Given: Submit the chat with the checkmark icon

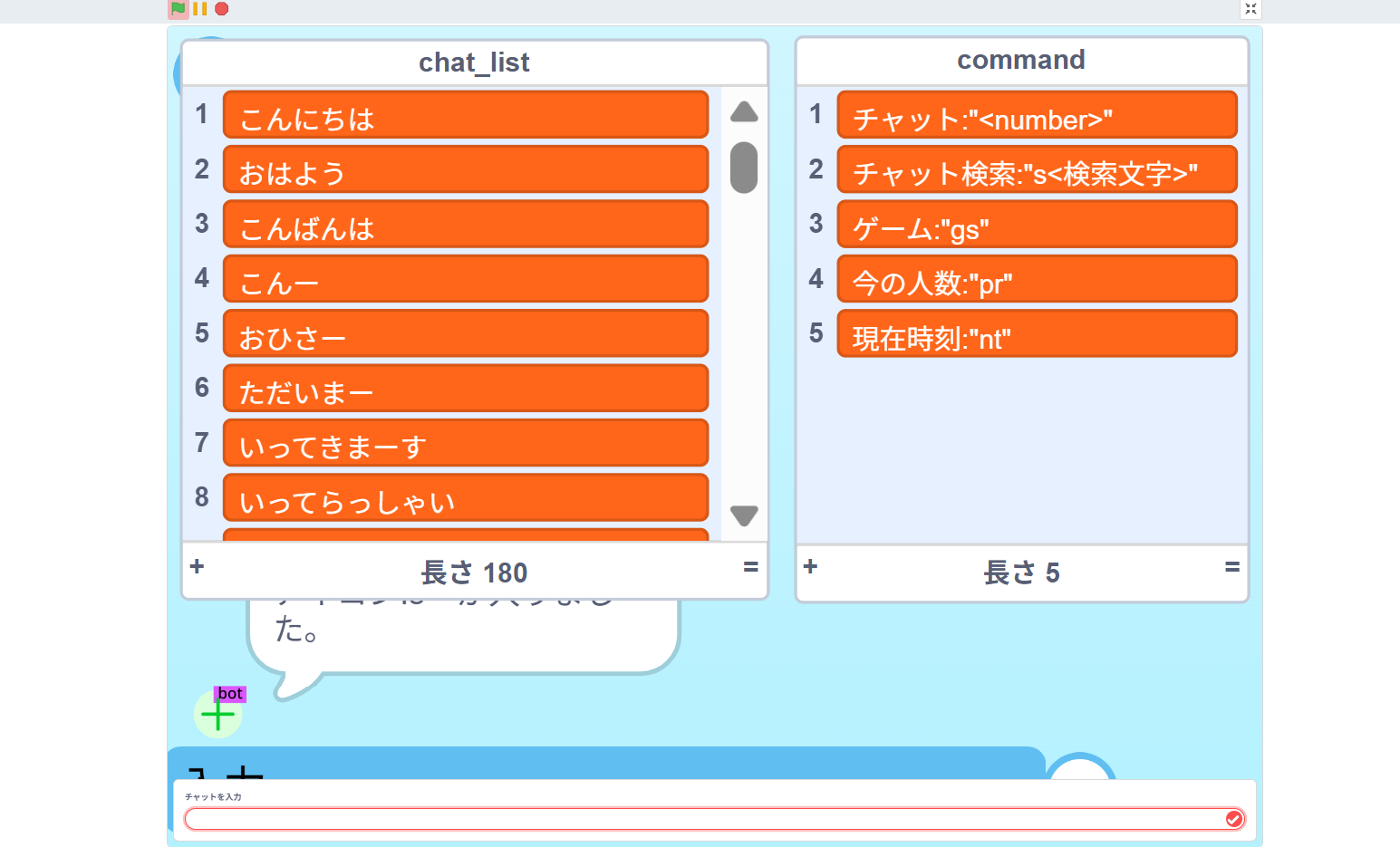Looking at the screenshot, I should click(1233, 819).
